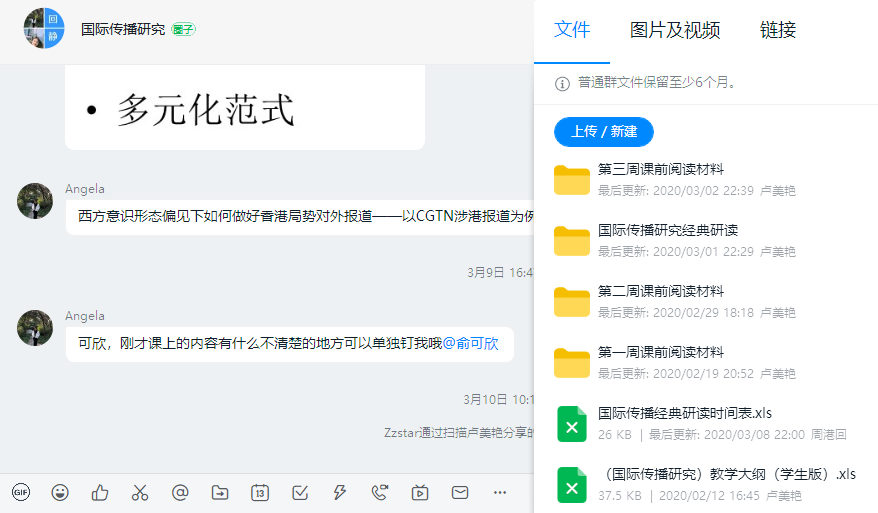This screenshot has width=878, height=513.
Task: Click the thumbs-up like icon
Action: tap(100, 492)
